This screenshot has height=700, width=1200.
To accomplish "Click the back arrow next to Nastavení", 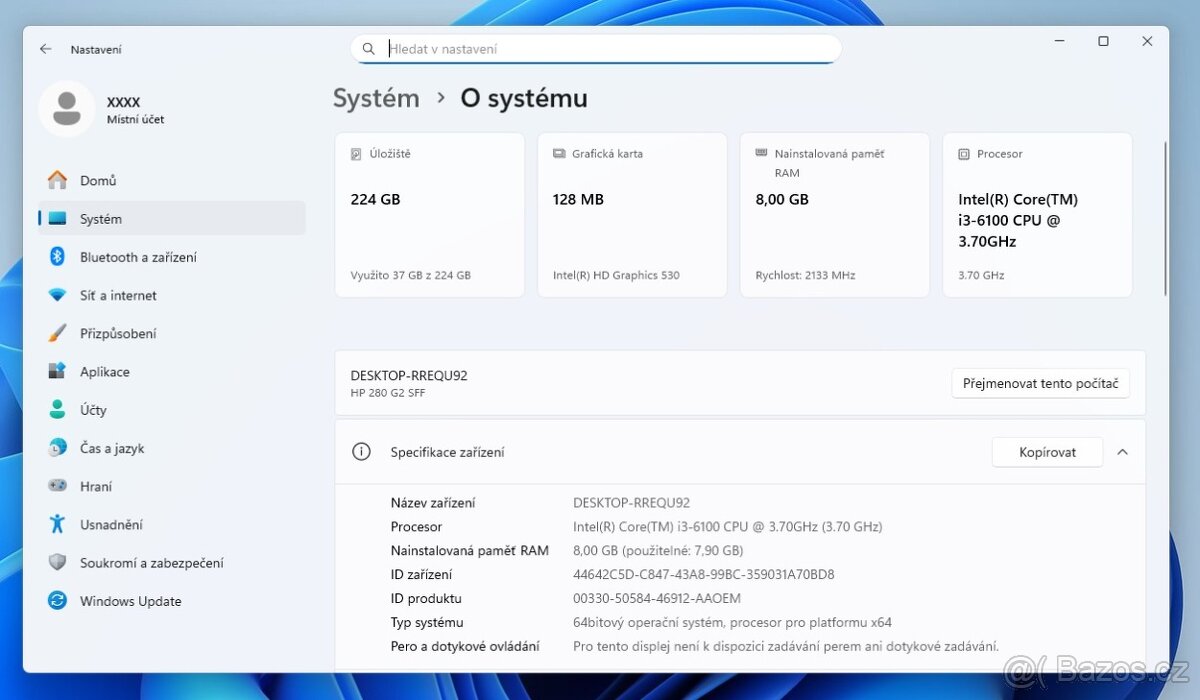I will [45, 49].
